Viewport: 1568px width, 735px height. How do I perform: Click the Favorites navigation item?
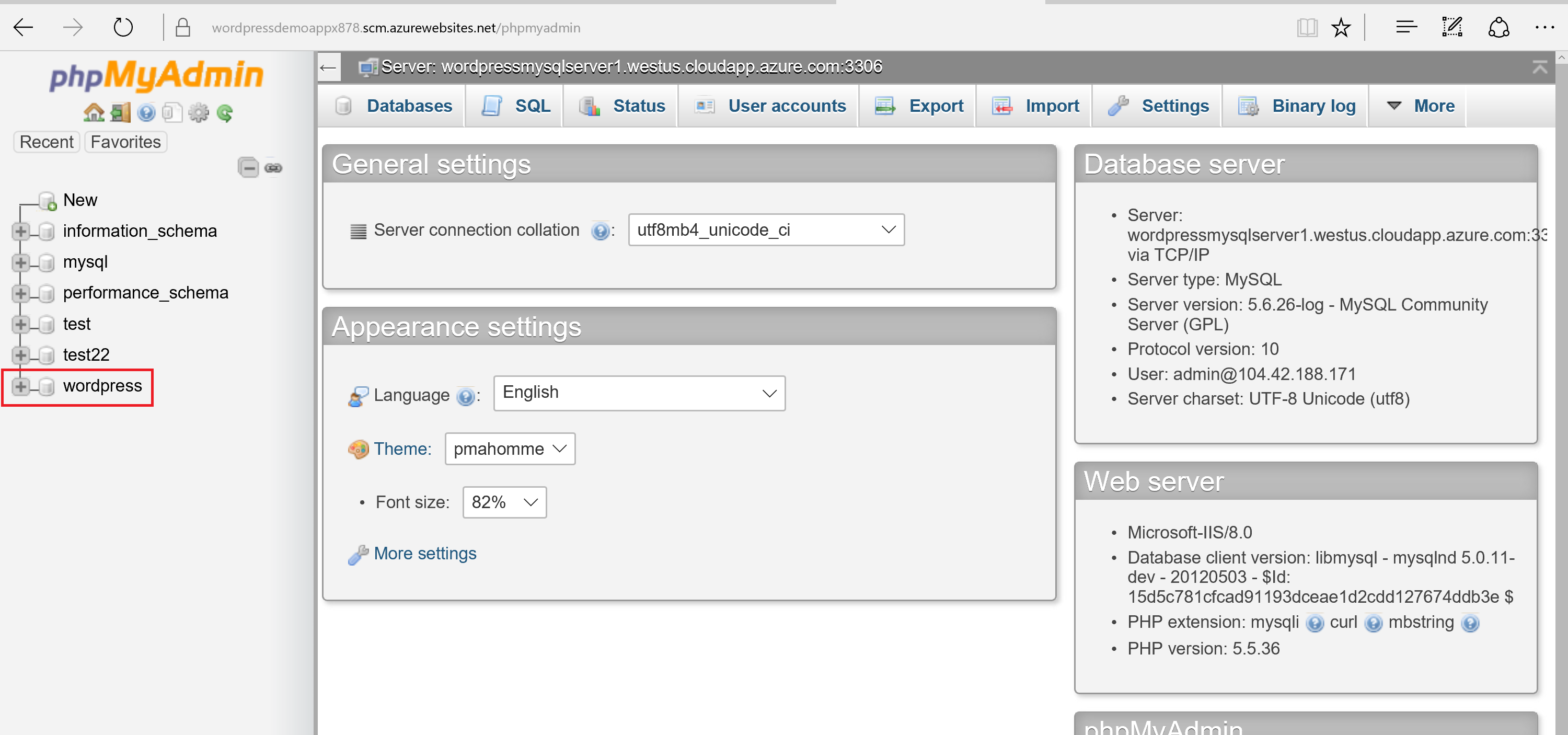(x=126, y=141)
